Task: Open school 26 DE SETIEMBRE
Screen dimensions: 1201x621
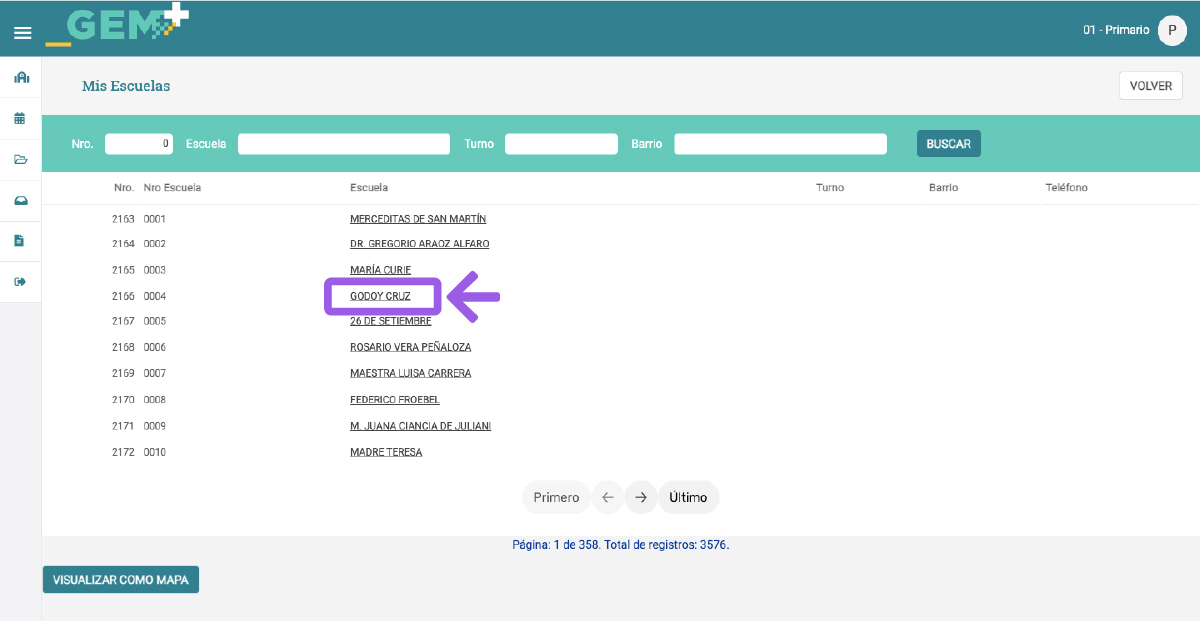Action: 391,321
